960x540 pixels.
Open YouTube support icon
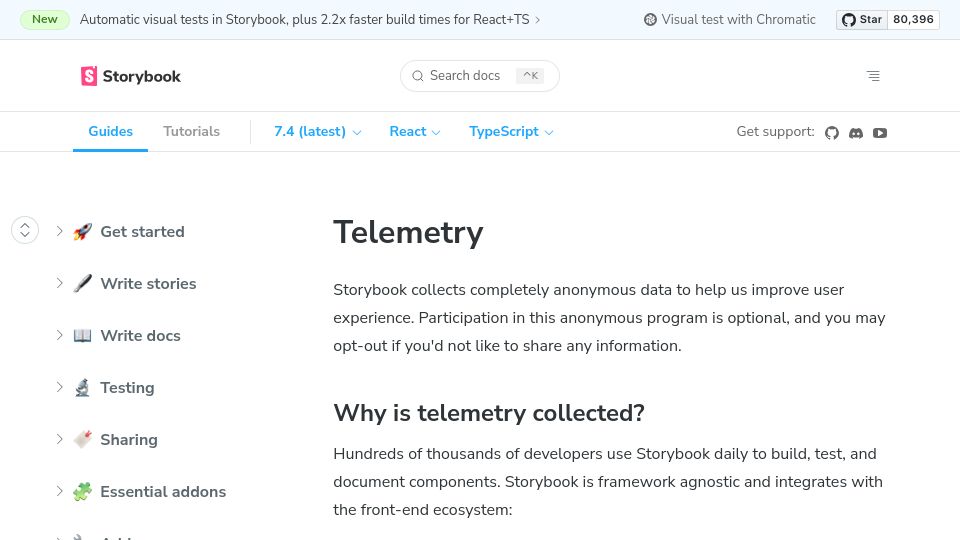pyautogui.click(x=880, y=132)
